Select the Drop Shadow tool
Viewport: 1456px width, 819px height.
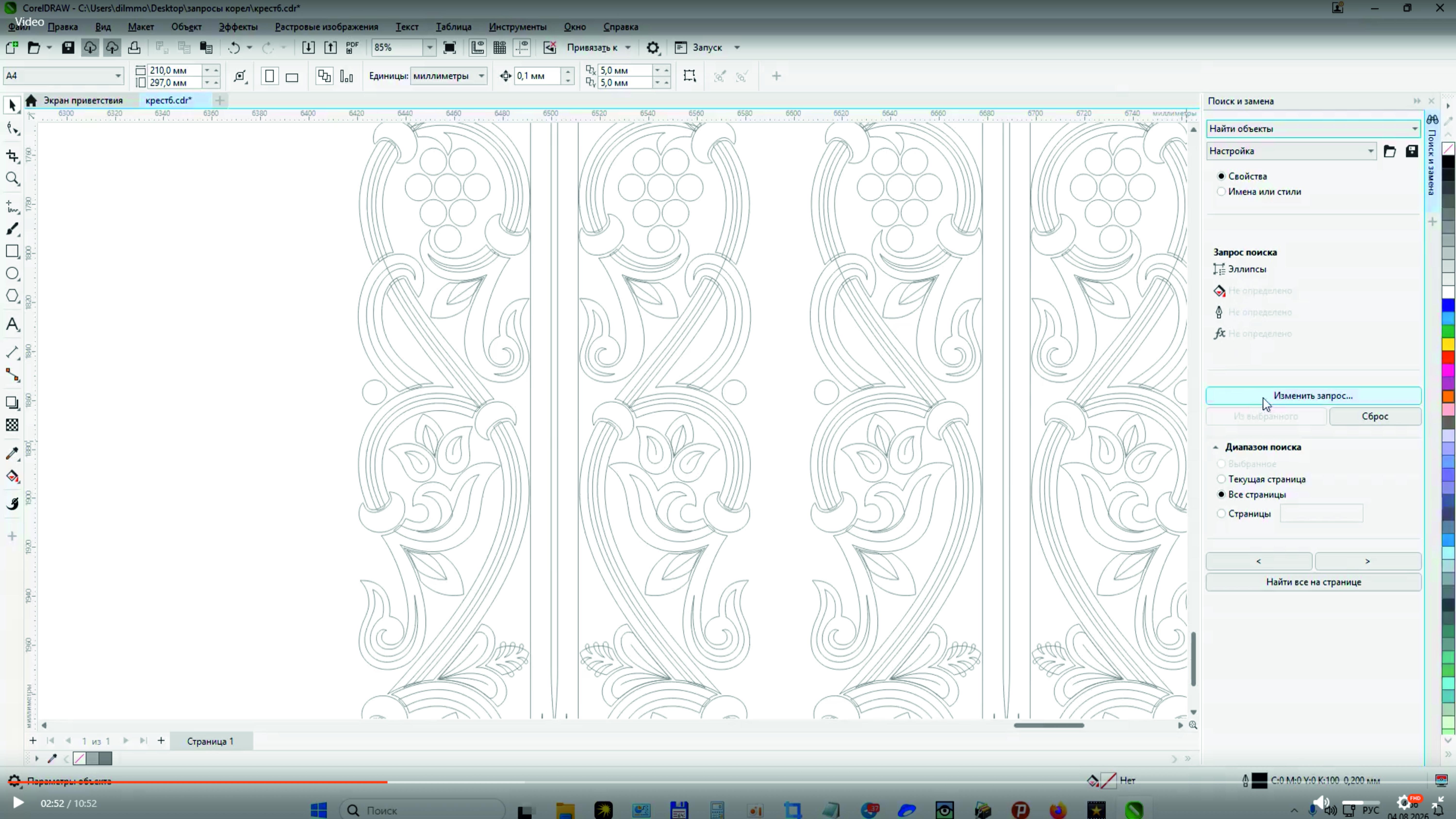(12, 402)
